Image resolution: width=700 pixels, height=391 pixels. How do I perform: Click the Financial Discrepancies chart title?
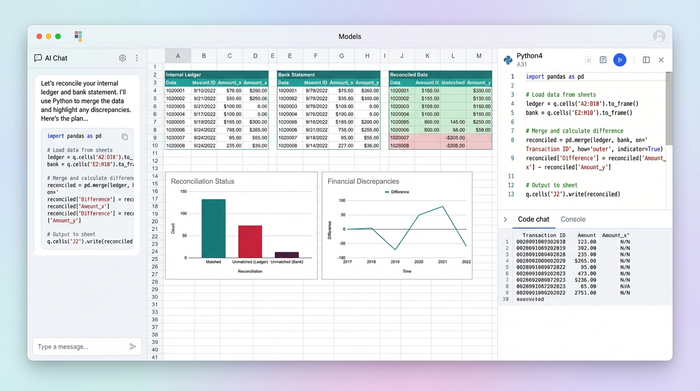363,181
